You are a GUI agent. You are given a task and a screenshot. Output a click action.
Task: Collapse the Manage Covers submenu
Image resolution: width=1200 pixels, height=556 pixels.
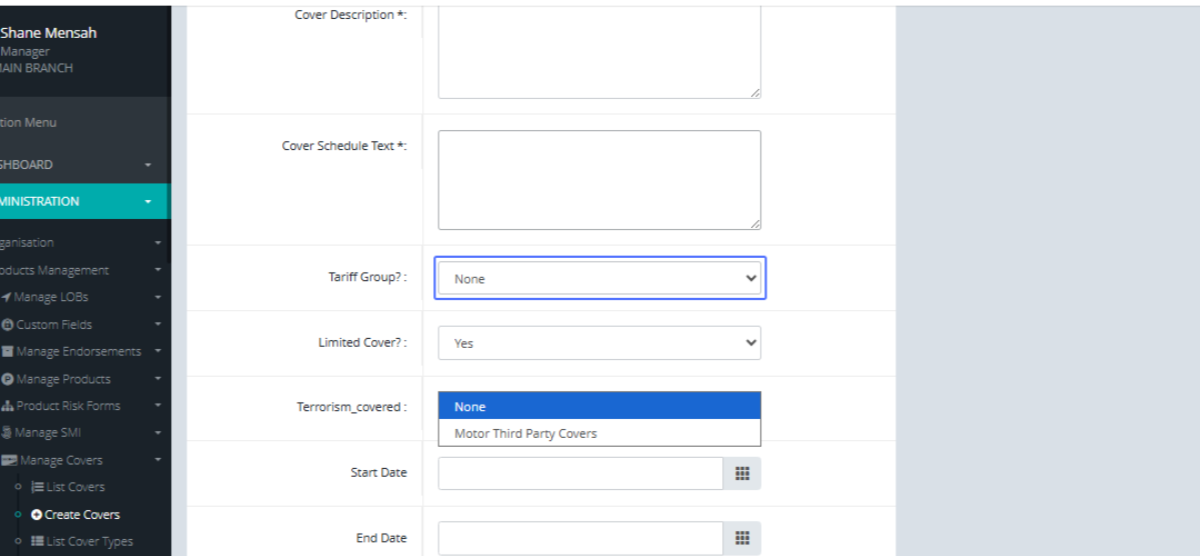coord(157,461)
